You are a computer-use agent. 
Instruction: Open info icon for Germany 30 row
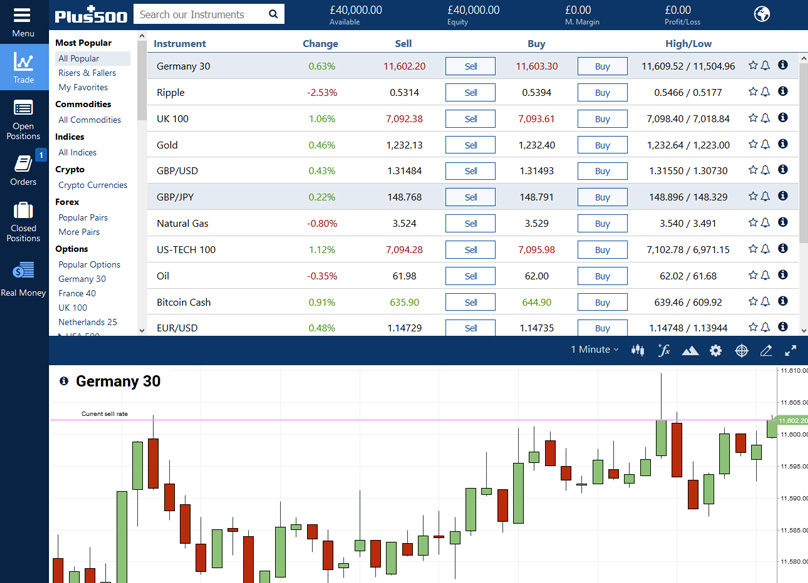pyautogui.click(x=783, y=65)
